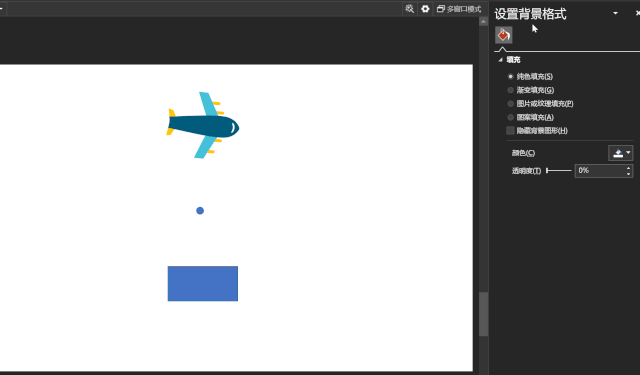Switch to 多窗口模式
The height and width of the screenshot is (375, 640).
point(459,9)
